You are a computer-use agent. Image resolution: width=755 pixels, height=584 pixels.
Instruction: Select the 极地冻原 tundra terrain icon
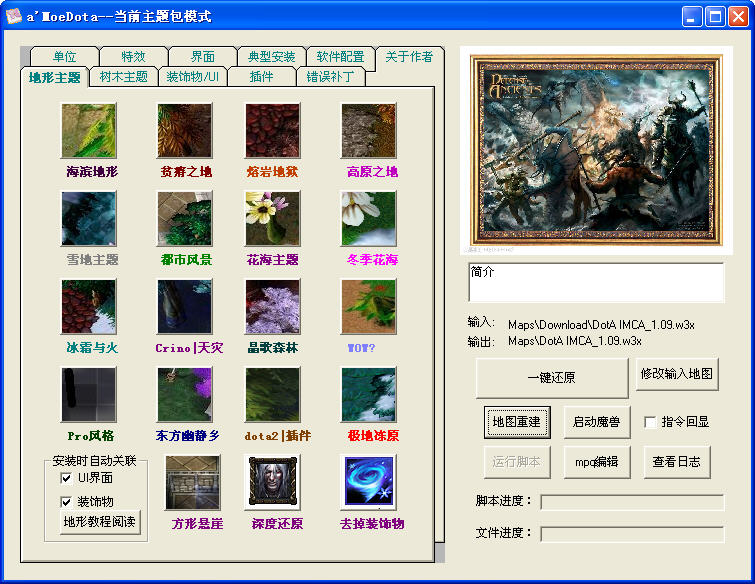(369, 395)
